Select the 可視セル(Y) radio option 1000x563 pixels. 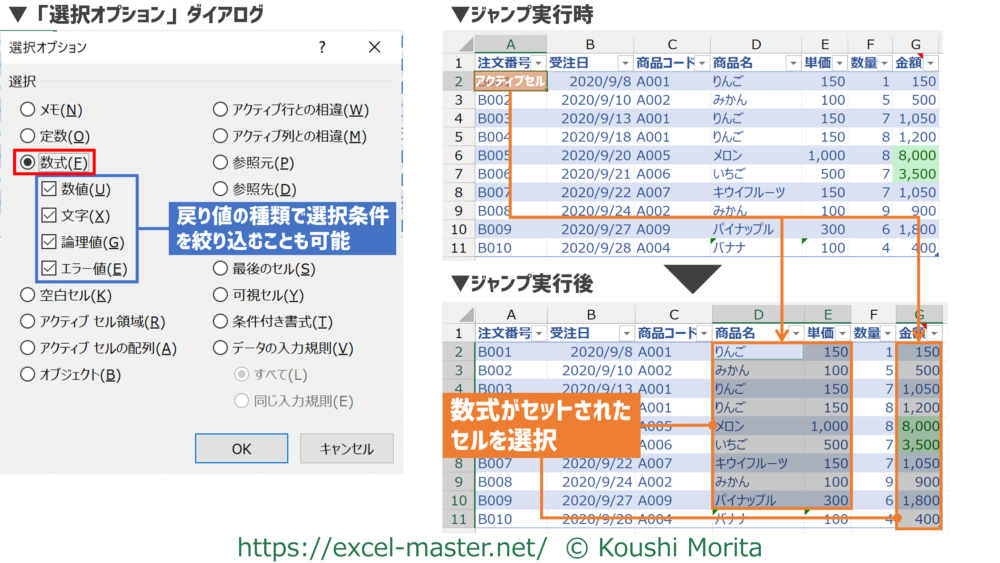click(x=221, y=295)
